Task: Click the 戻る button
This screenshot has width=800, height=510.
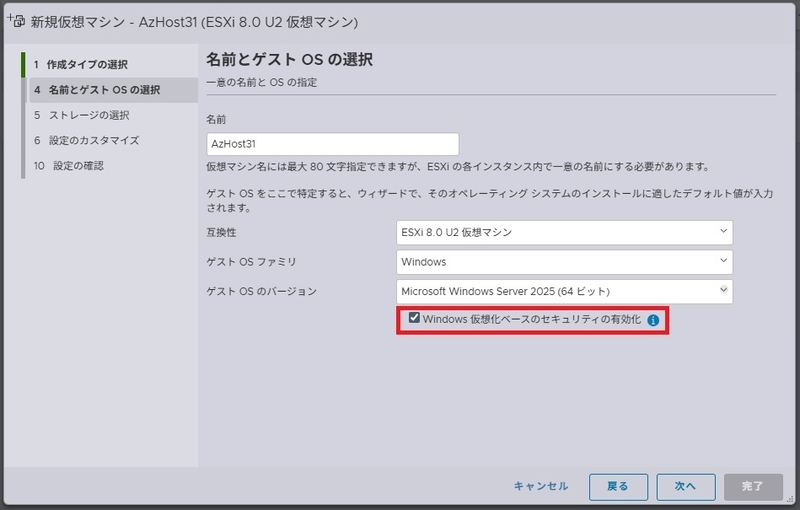Action: tap(618, 487)
